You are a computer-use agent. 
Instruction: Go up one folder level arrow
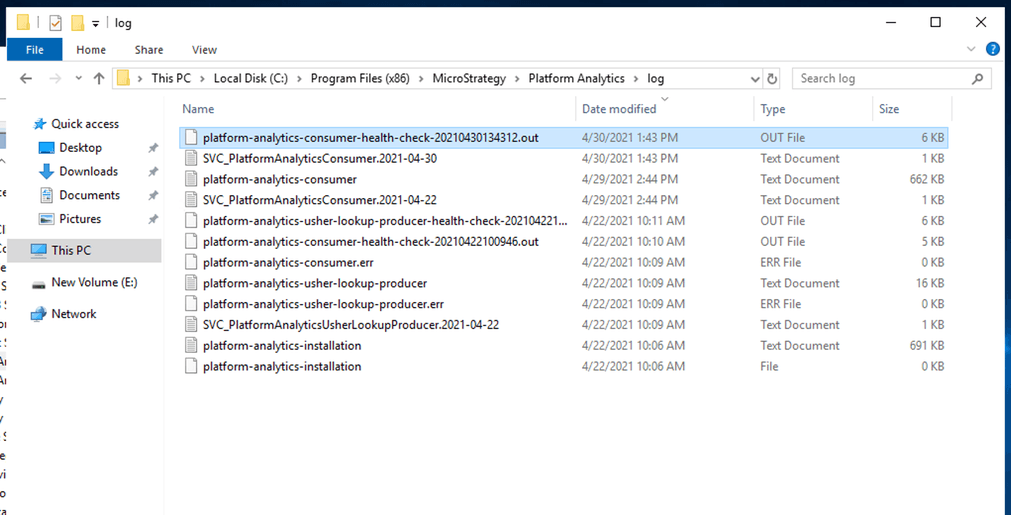[99, 79]
